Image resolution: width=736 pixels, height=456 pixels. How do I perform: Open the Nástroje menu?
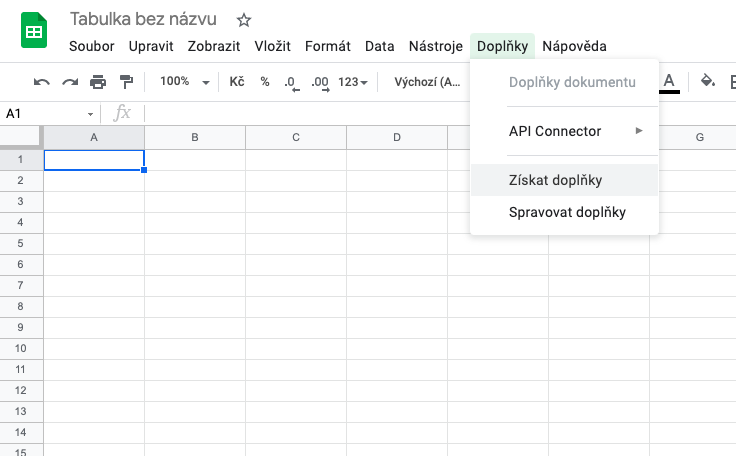435,46
